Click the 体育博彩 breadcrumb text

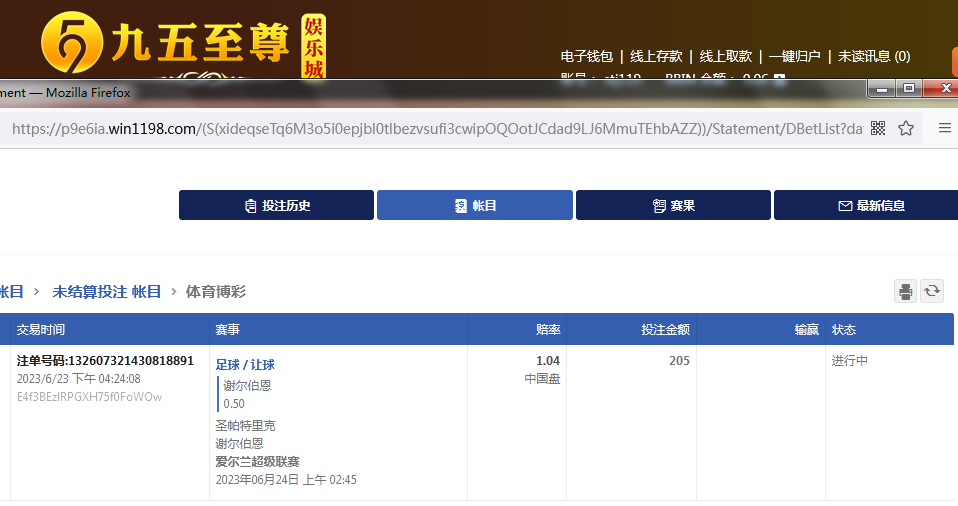click(216, 292)
